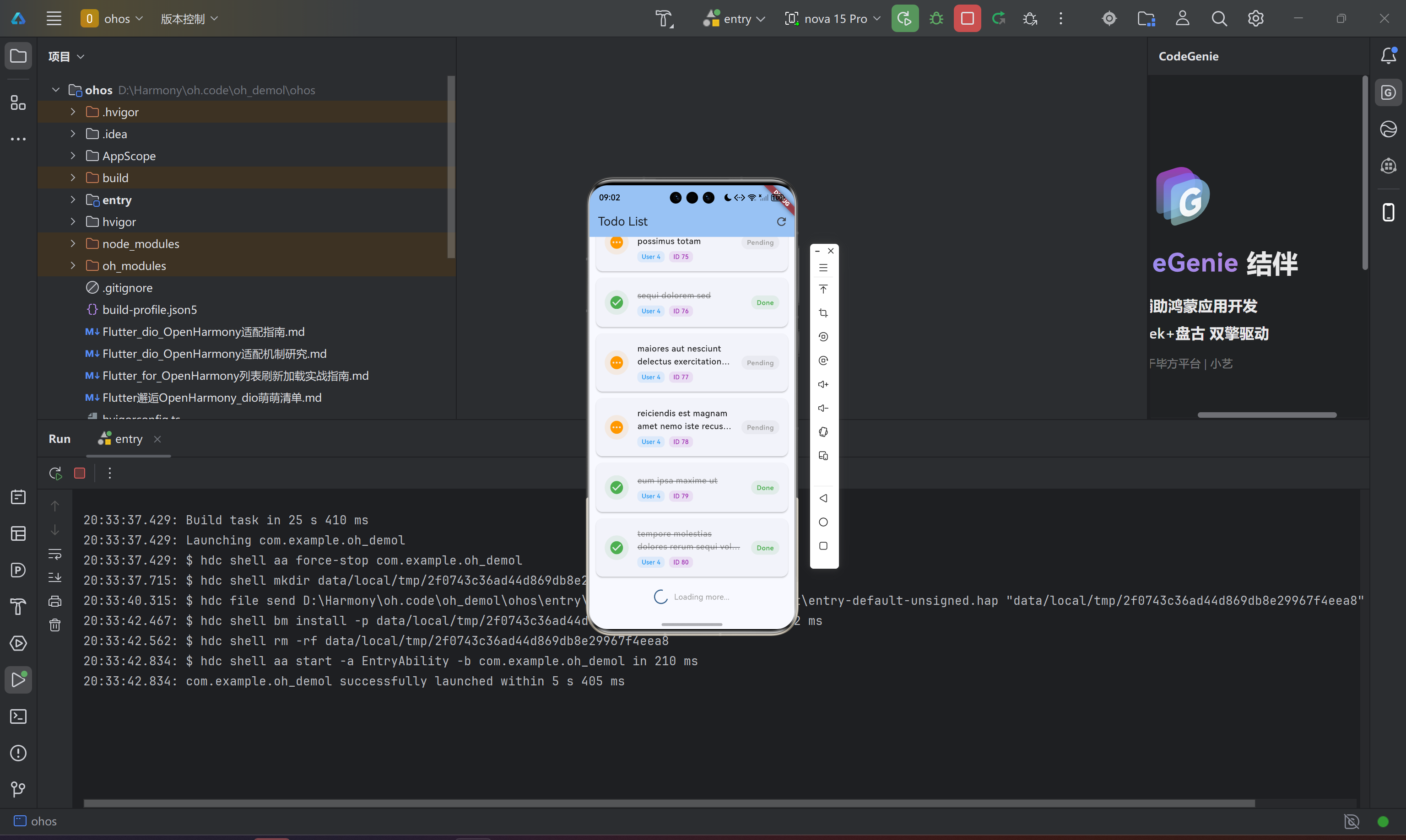
Task: Click the Pending badge on todo ID 78
Action: pos(759,427)
